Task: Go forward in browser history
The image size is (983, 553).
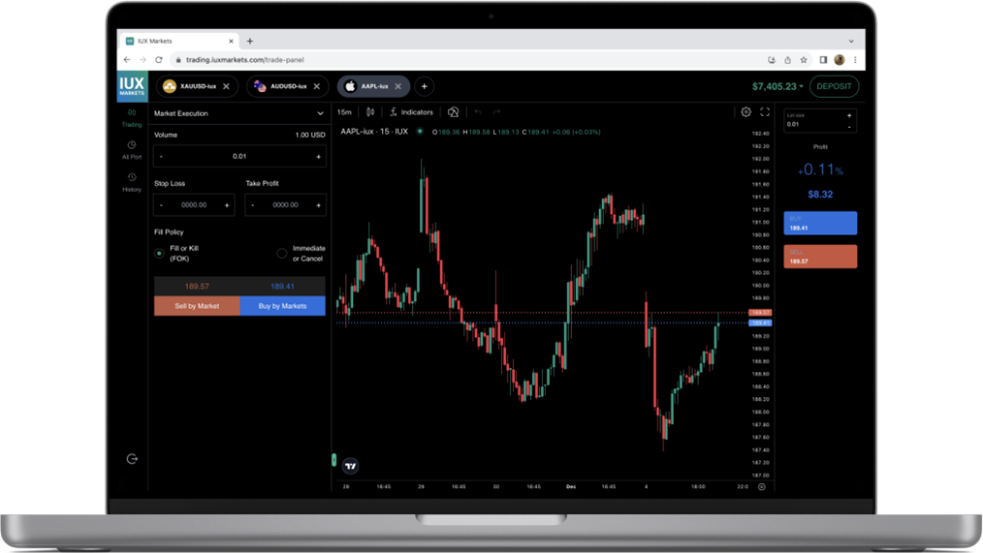Action: tap(143, 60)
